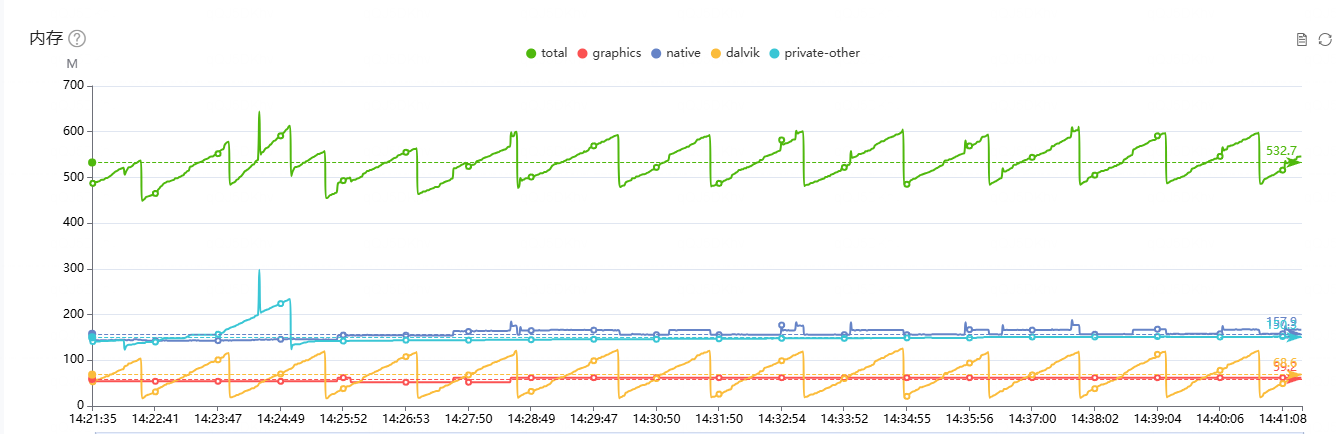This screenshot has height=434, width=1336.
Task: Toggle the total series in the legend
Action: click(x=547, y=53)
